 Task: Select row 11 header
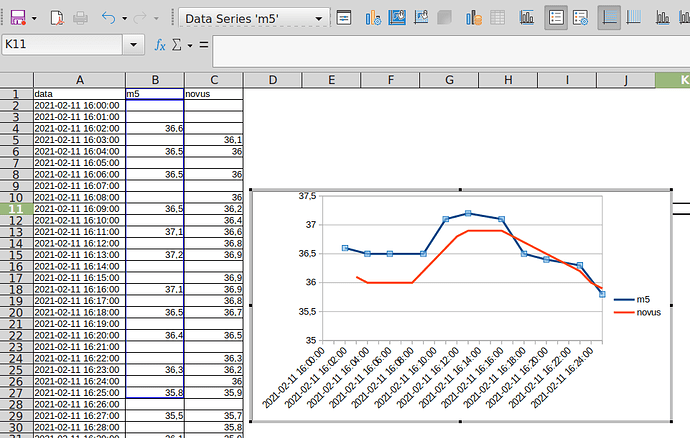(16, 209)
